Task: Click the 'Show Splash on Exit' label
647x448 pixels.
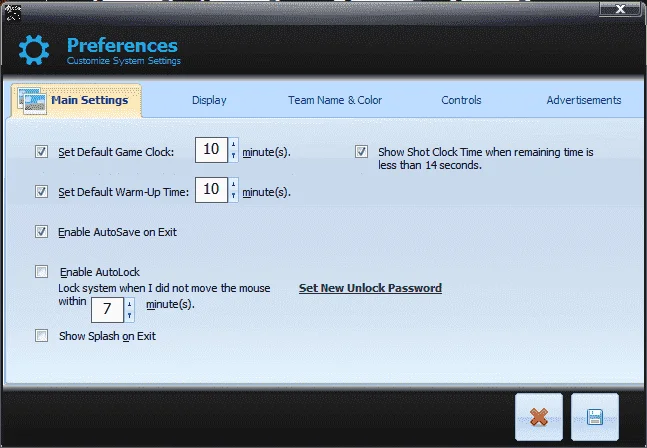Action: pyautogui.click(x=107, y=336)
